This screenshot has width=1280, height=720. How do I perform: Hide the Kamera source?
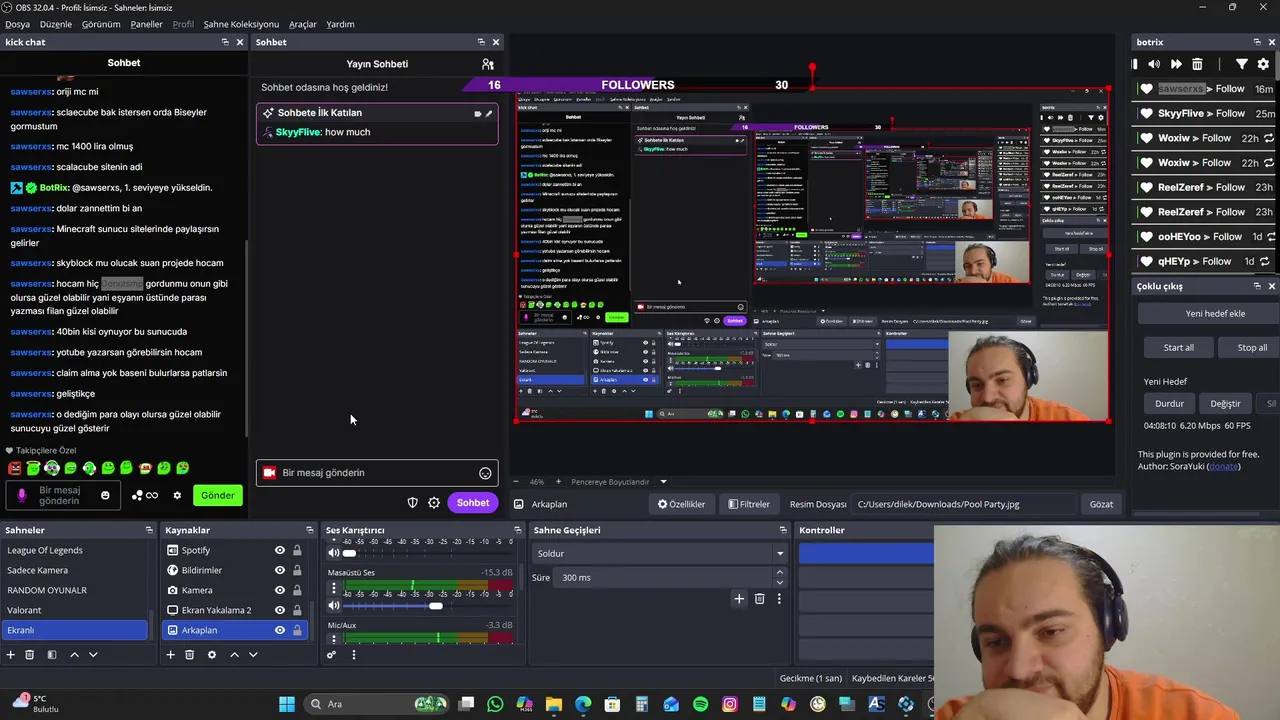(280, 590)
